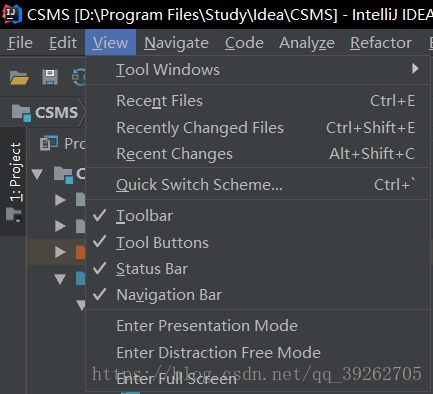The image size is (433, 394).
Task: Click the IntelliJ IDEA logo in title bar
Action: 12,14
